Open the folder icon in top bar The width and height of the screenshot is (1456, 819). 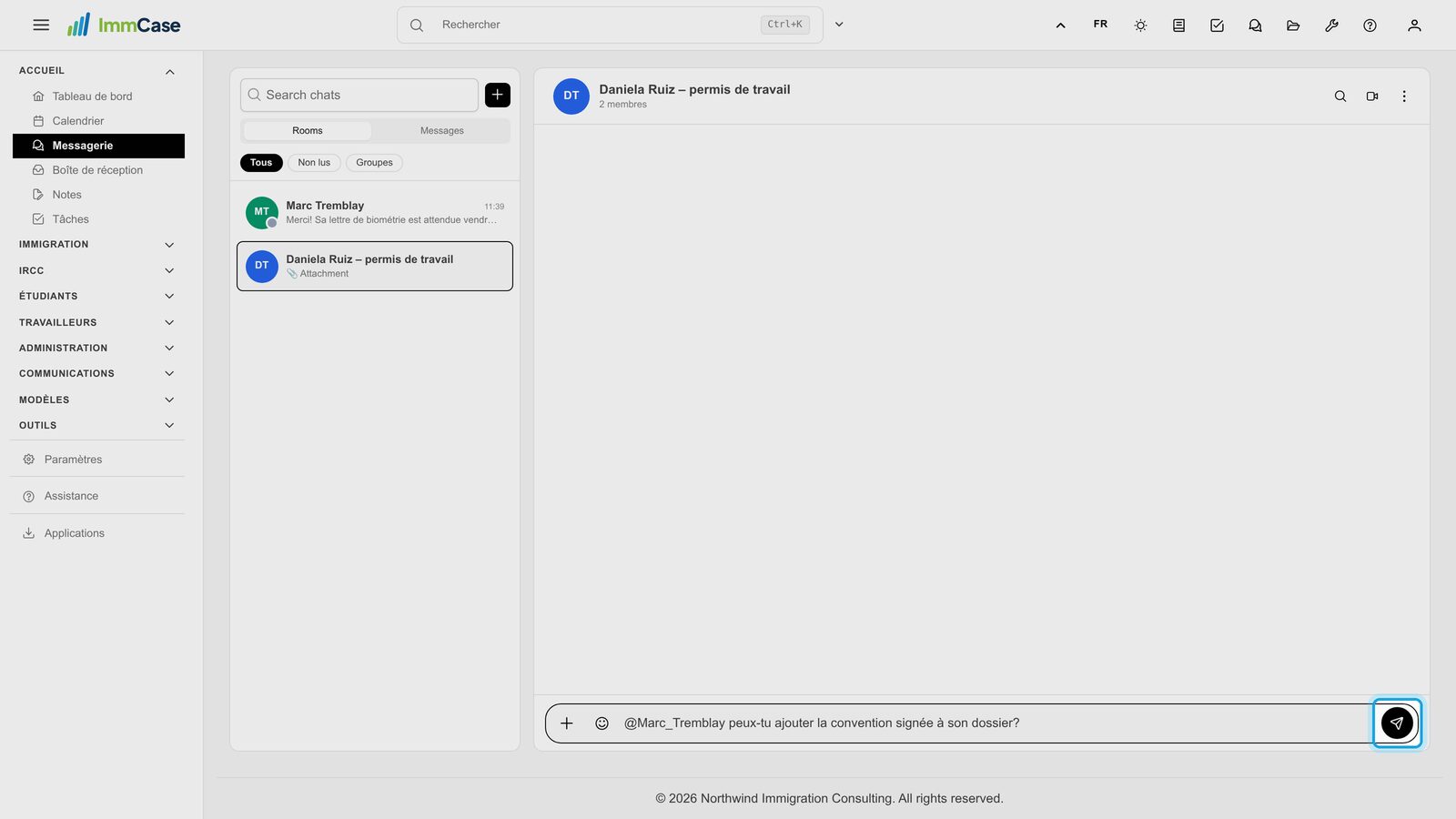tap(1293, 25)
